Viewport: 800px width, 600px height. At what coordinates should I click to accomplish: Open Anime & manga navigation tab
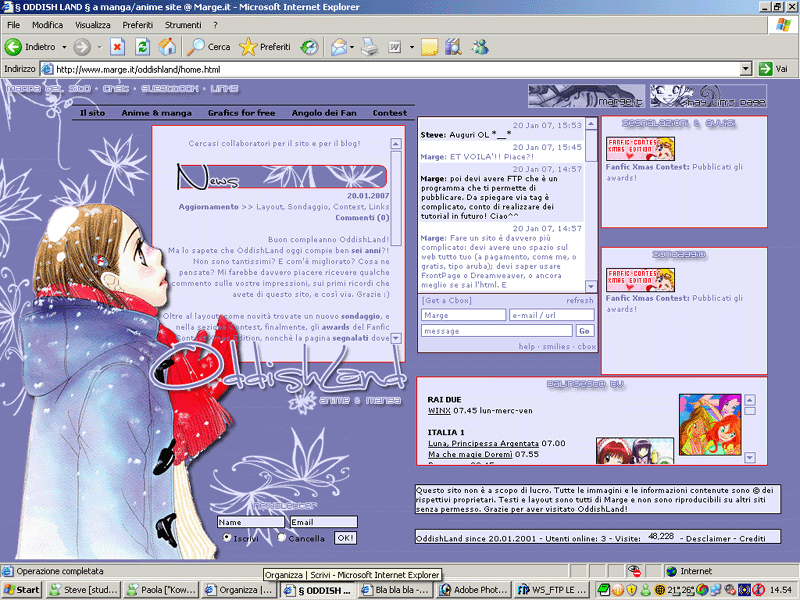[157, 113]
